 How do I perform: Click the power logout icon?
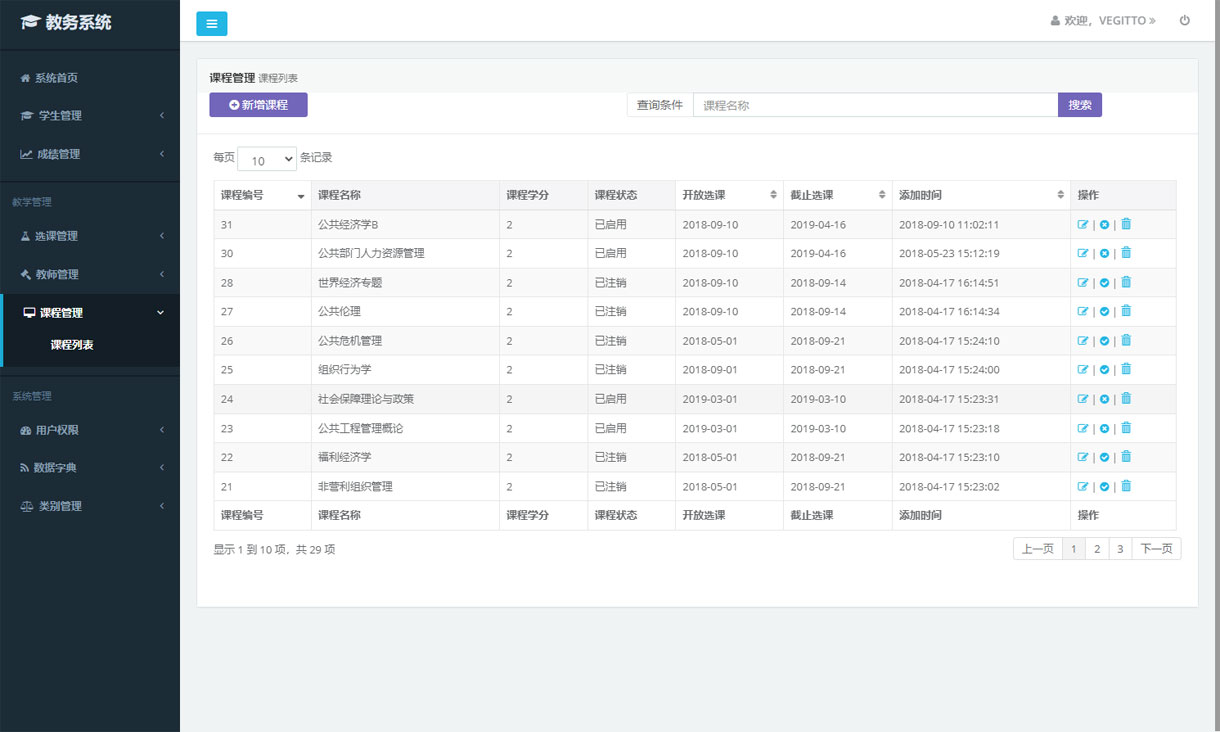pos(1185,20)
